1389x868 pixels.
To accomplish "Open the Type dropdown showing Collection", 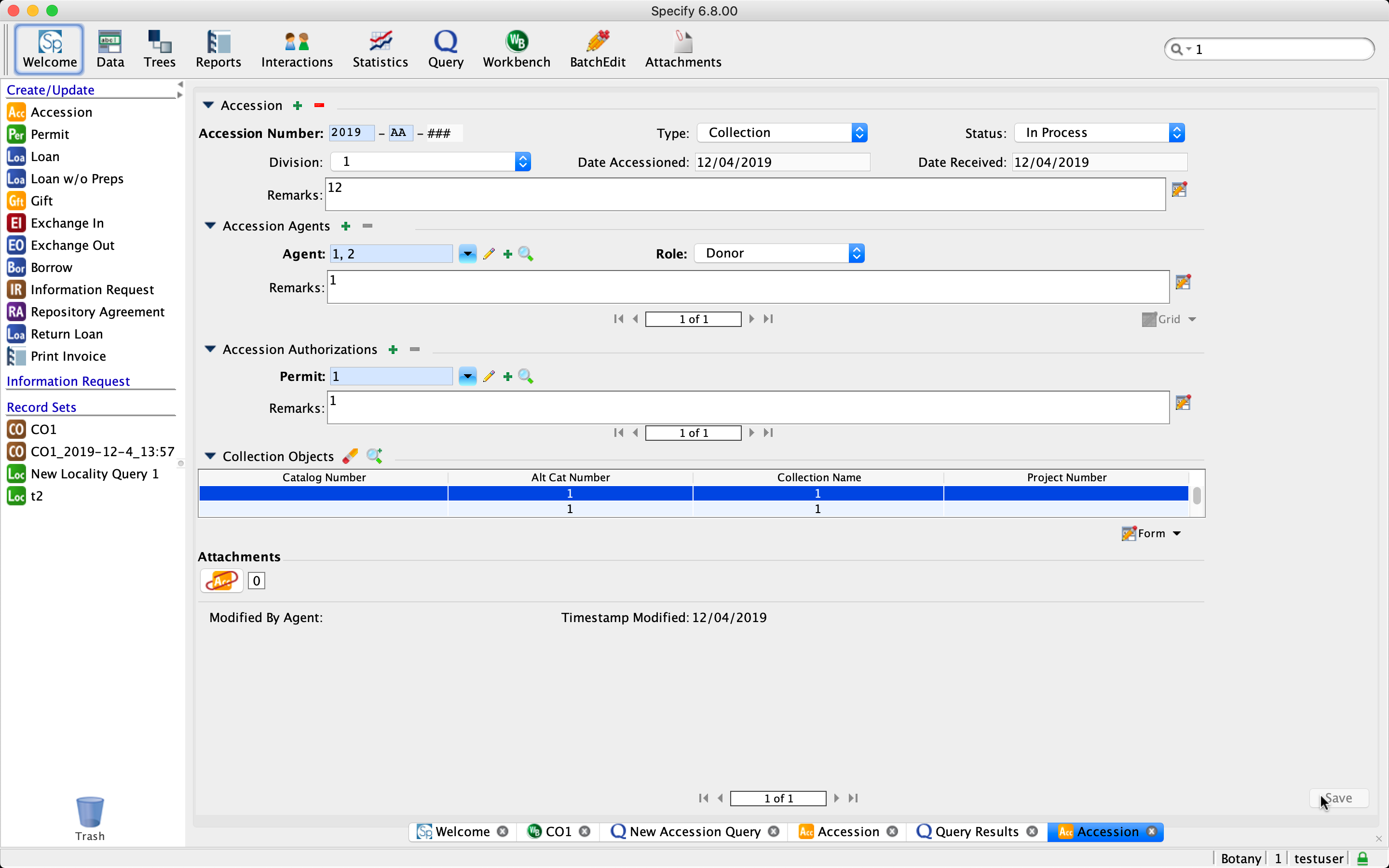I will 859,132.
